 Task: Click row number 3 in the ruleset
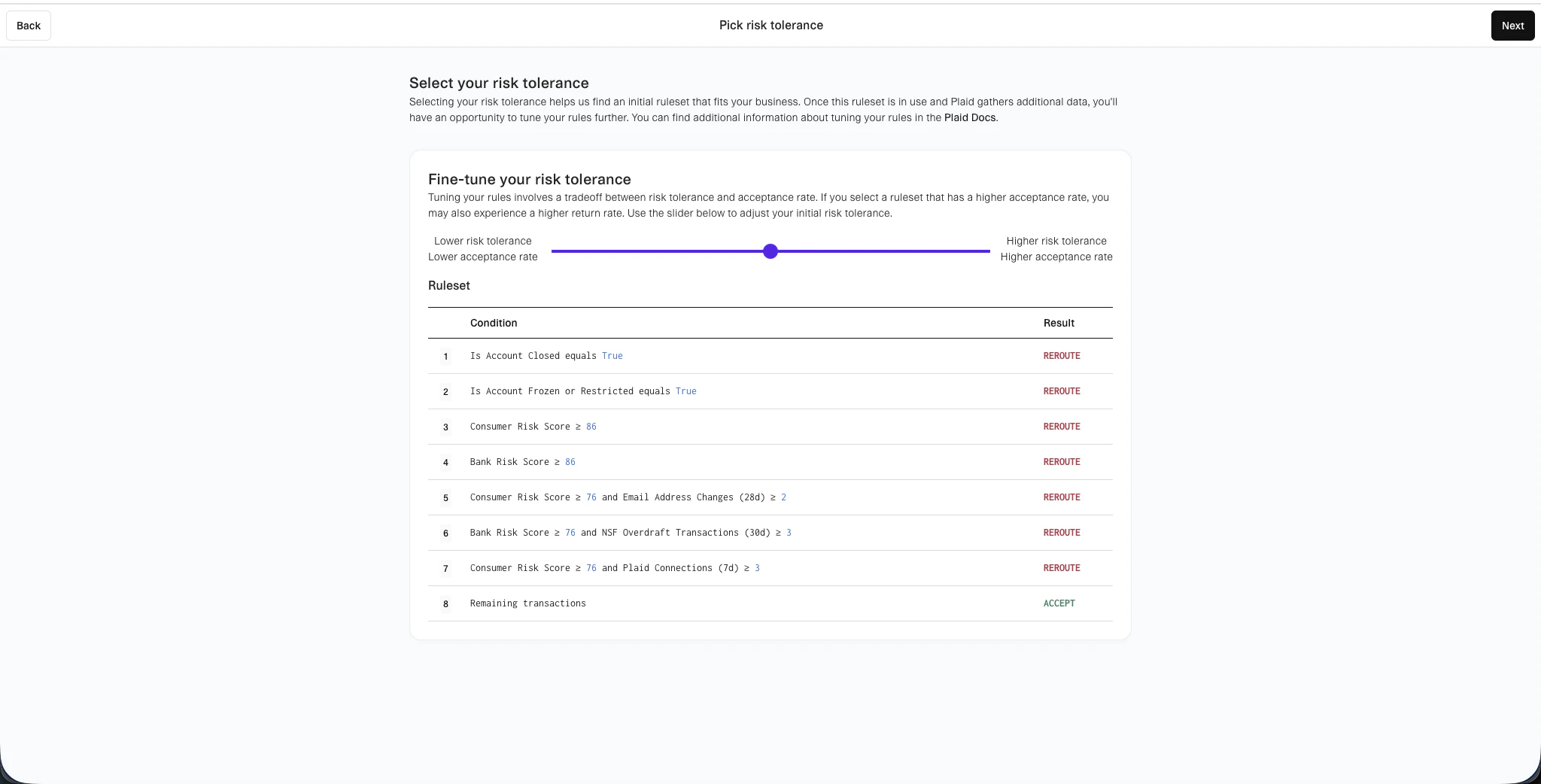(x=445, y=427)
